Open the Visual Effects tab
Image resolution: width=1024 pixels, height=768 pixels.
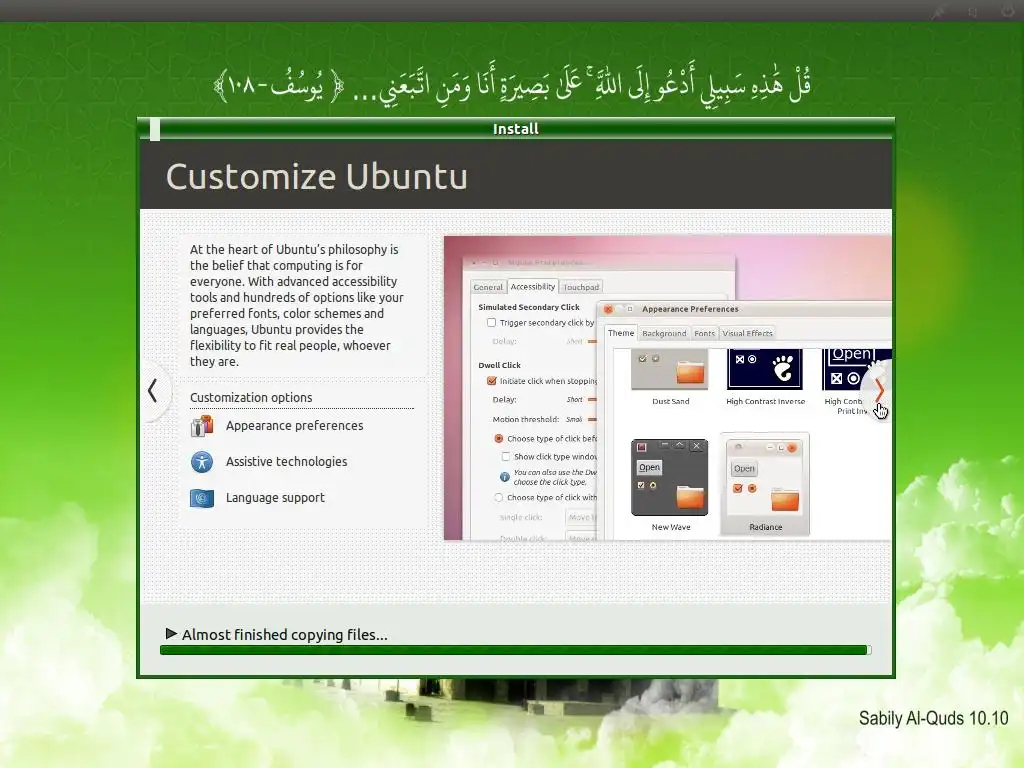pos(747,333)
